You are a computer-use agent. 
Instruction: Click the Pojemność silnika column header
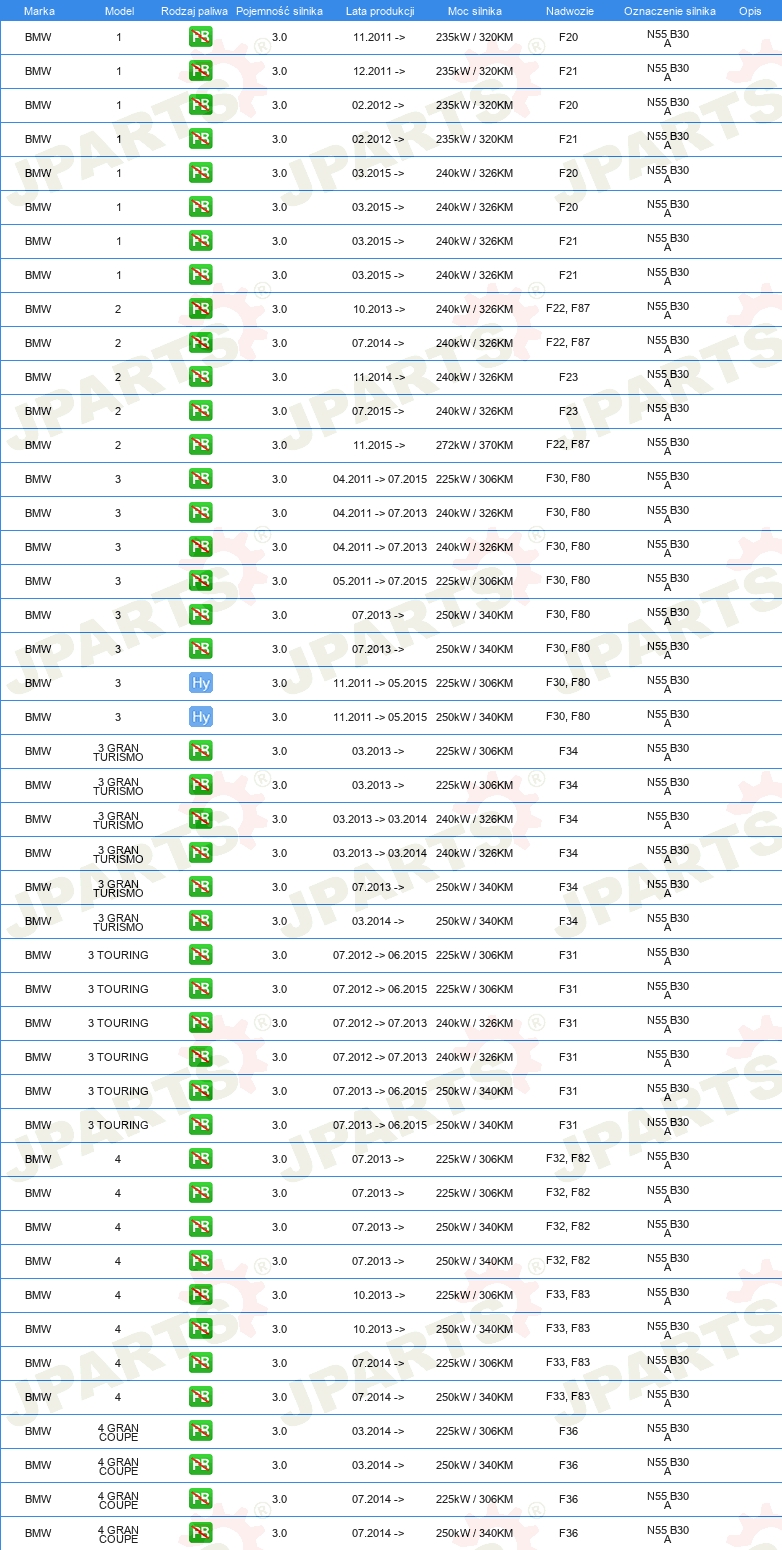(280, 11)
